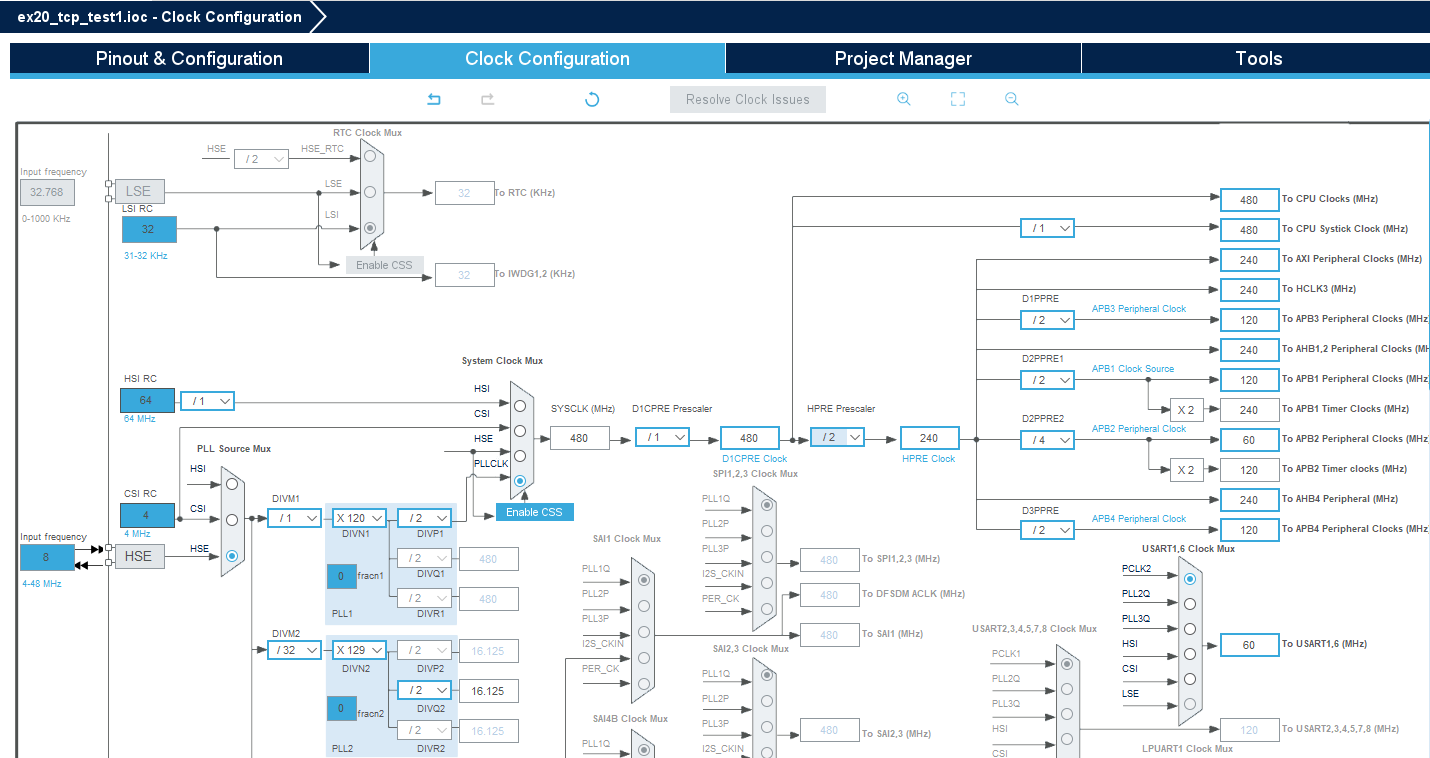The image size is (1430, 758).
Task: Click the Resolve Clock Issues button
Action: click(748, 99)
